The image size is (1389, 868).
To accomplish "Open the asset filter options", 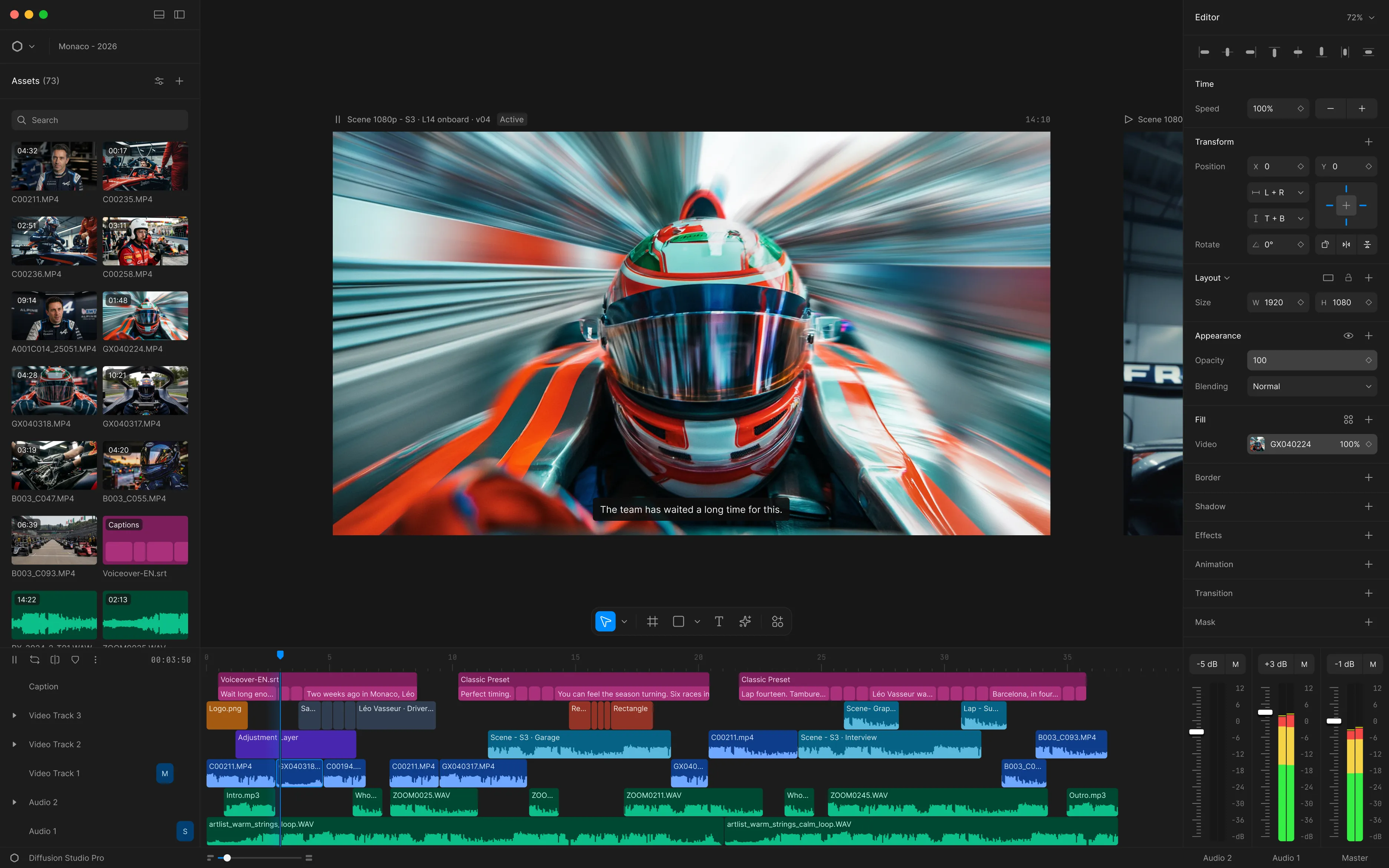I will [159, 81].
